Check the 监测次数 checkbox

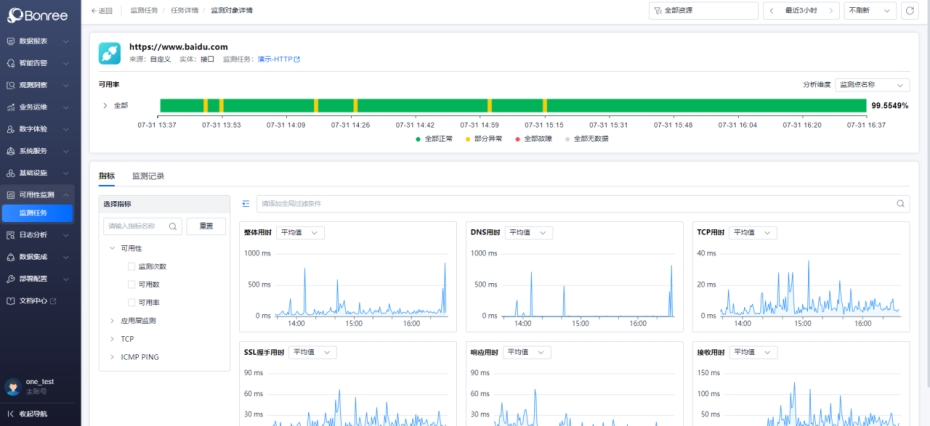pos(131,267)
